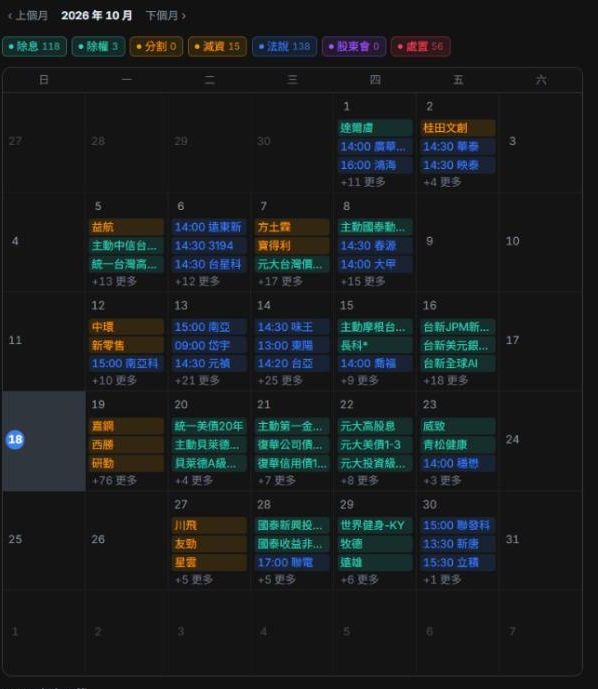Image resolution: width=598 pixels, height=689 pixels.
Task: Expand +21 更多 on October 13
Action: pos(197,381)
